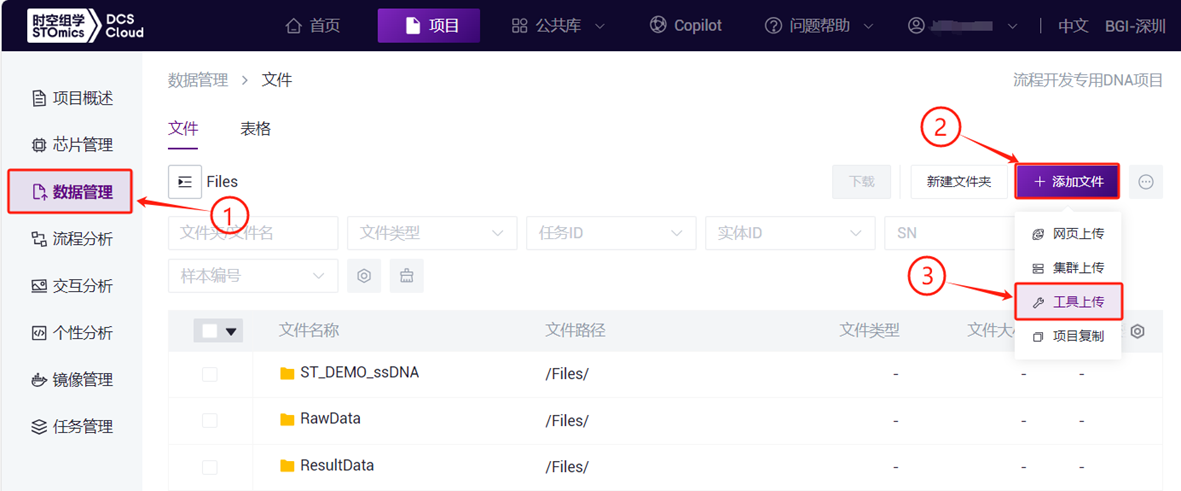Screen dimensions: 1181x491
Task: Go to 首页 home in top navigation
Action: (x=313, y=26)
